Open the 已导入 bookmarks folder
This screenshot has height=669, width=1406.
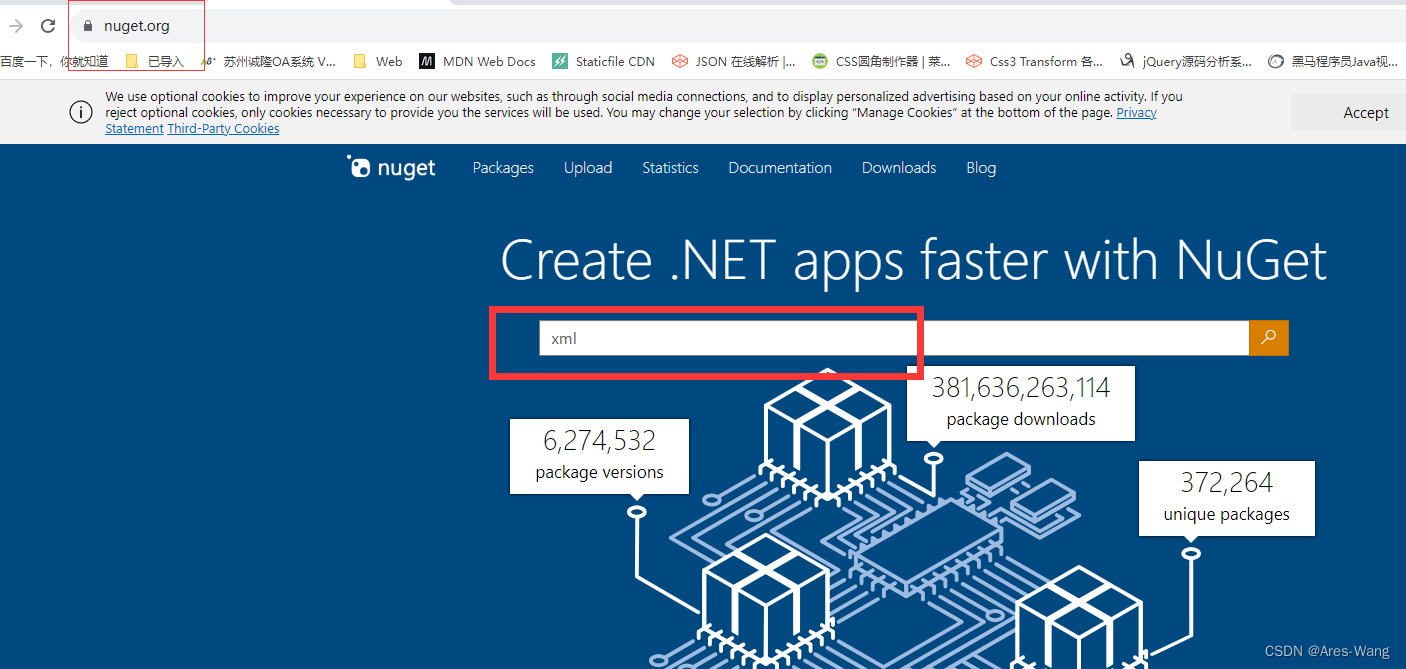point(160,61)
